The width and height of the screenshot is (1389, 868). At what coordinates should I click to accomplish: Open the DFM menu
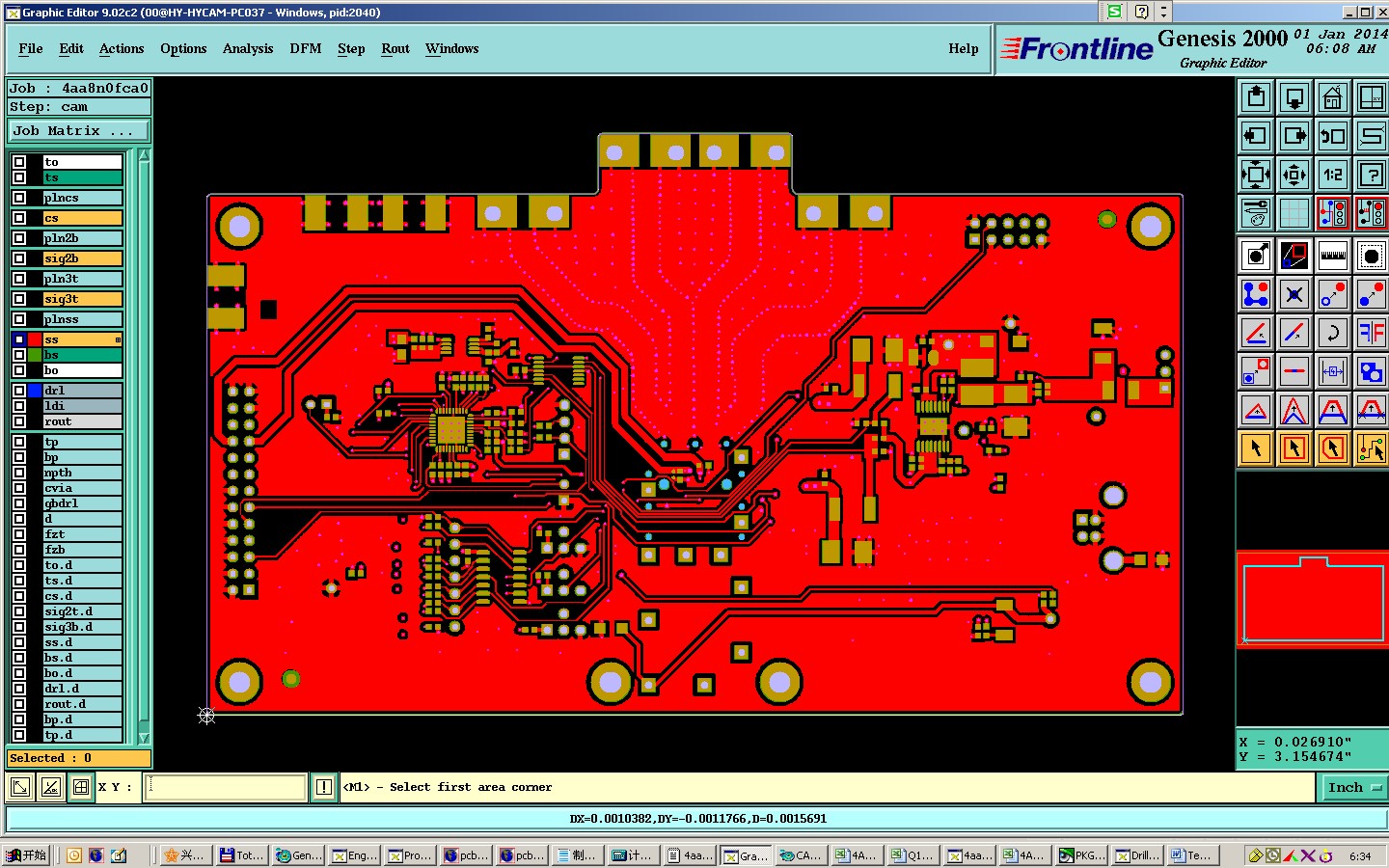(x=306, y=48)
